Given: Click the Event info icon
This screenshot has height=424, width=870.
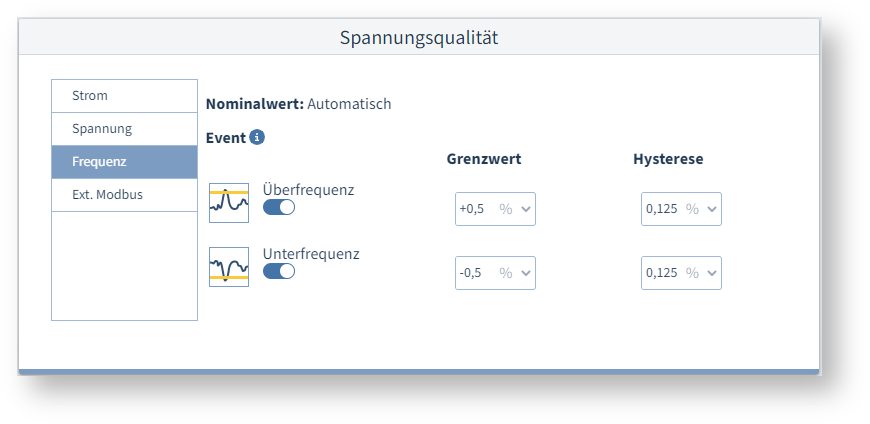Looking at the screenshot, I should pyautogui.click(x=257, y=137).
